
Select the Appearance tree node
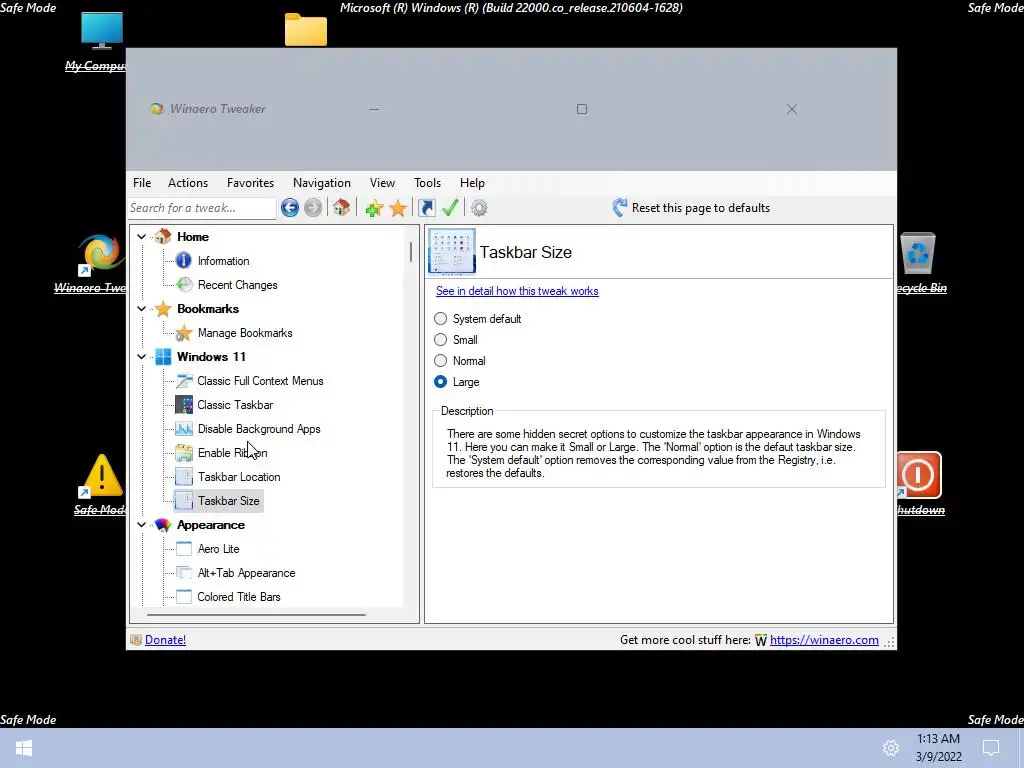210,525
